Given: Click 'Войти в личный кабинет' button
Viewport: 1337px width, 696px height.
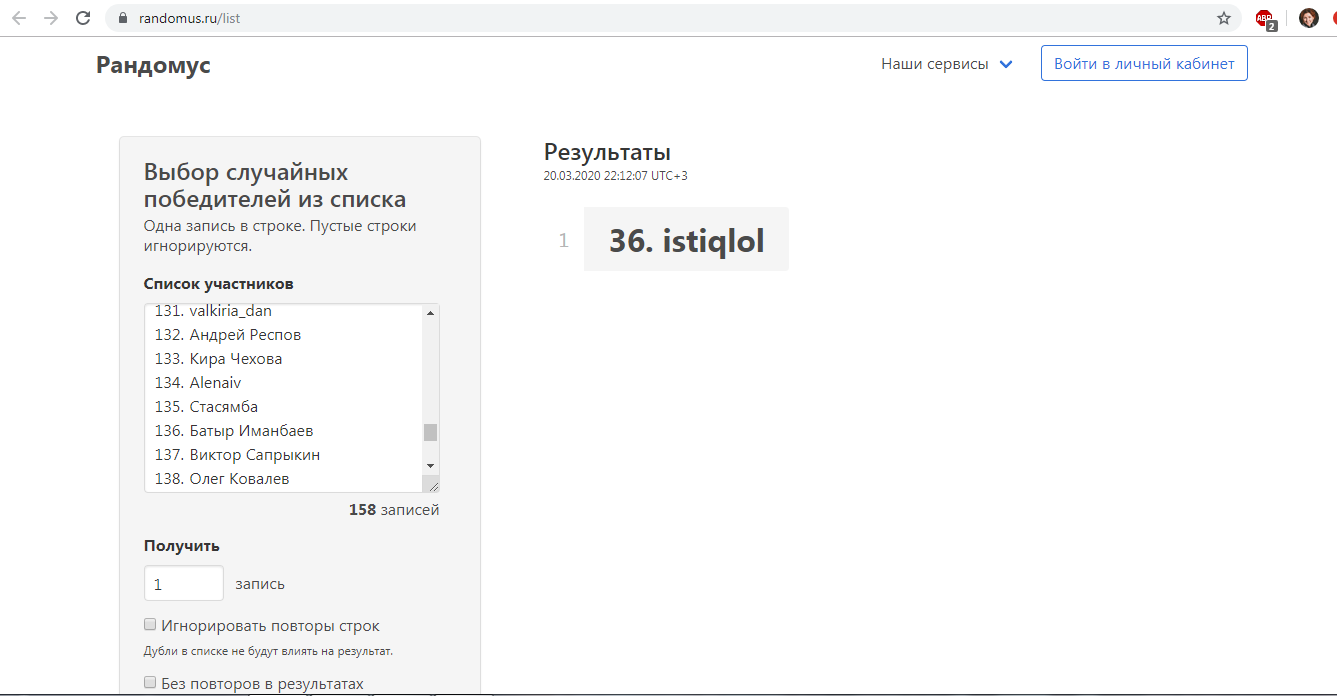Looking at the screenshot, I should click(1143, 63).
